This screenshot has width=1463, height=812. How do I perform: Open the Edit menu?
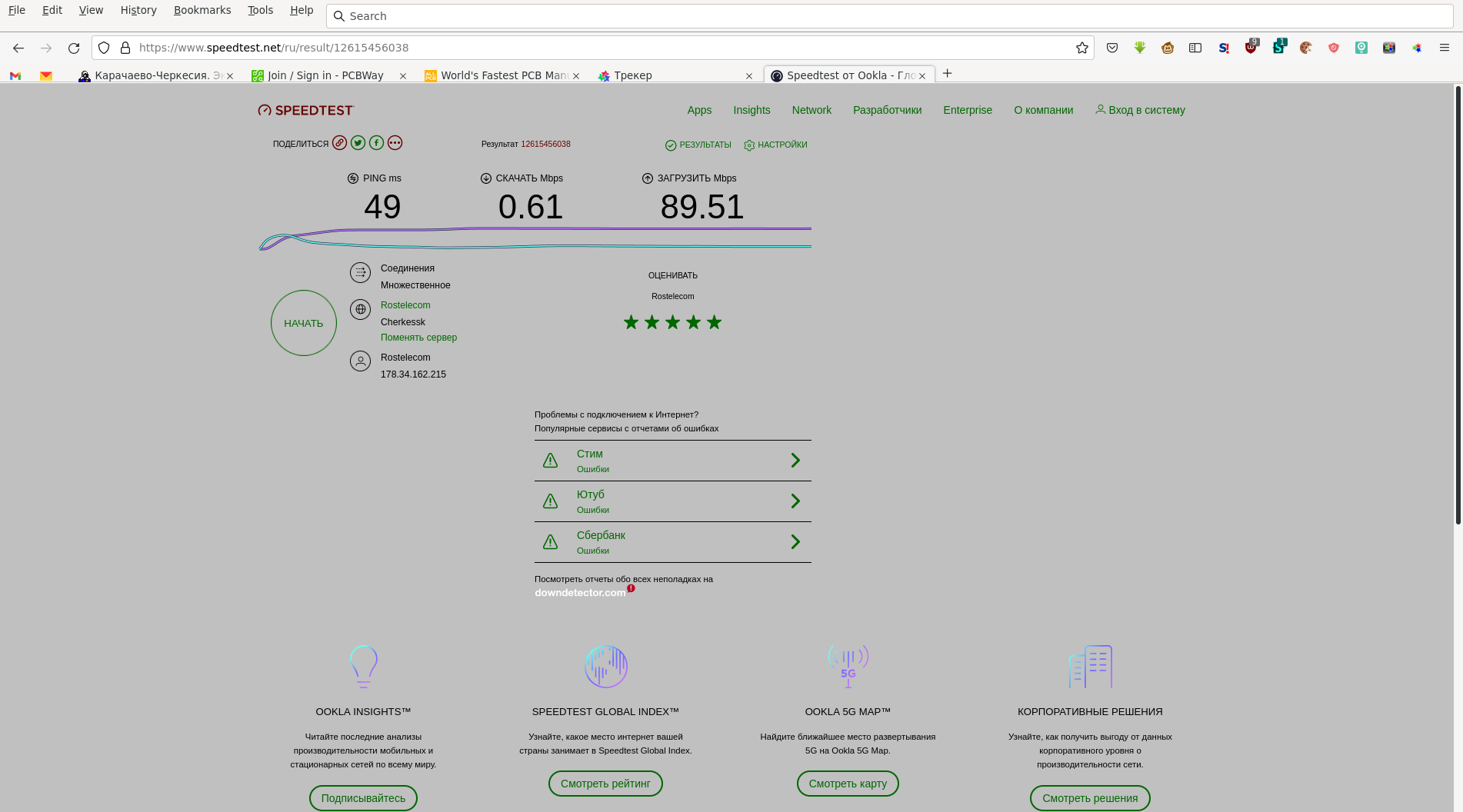pyautogui.click(x=52, y=10)
